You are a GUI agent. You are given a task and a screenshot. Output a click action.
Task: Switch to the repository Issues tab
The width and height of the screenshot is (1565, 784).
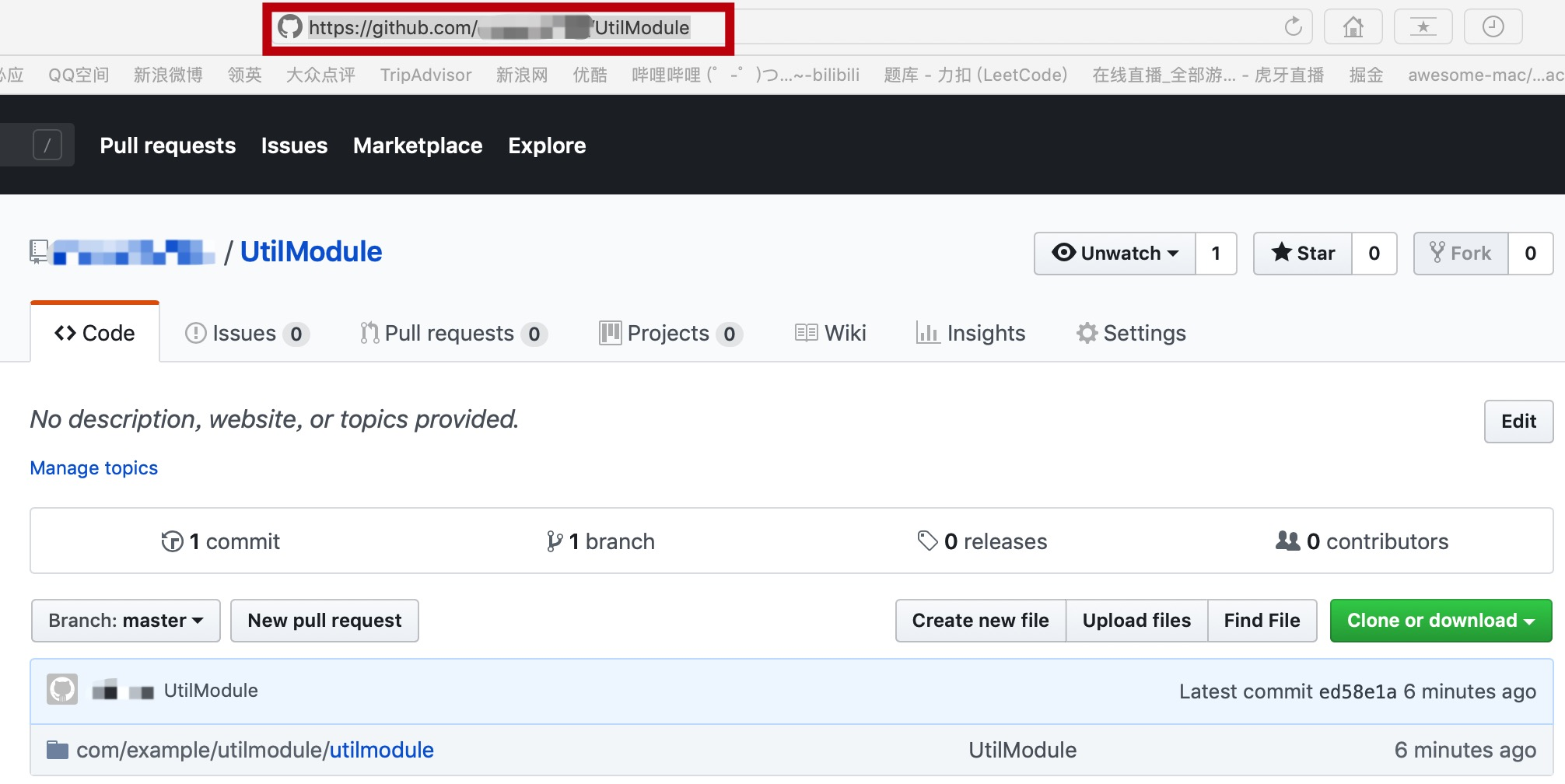point(247,333)
